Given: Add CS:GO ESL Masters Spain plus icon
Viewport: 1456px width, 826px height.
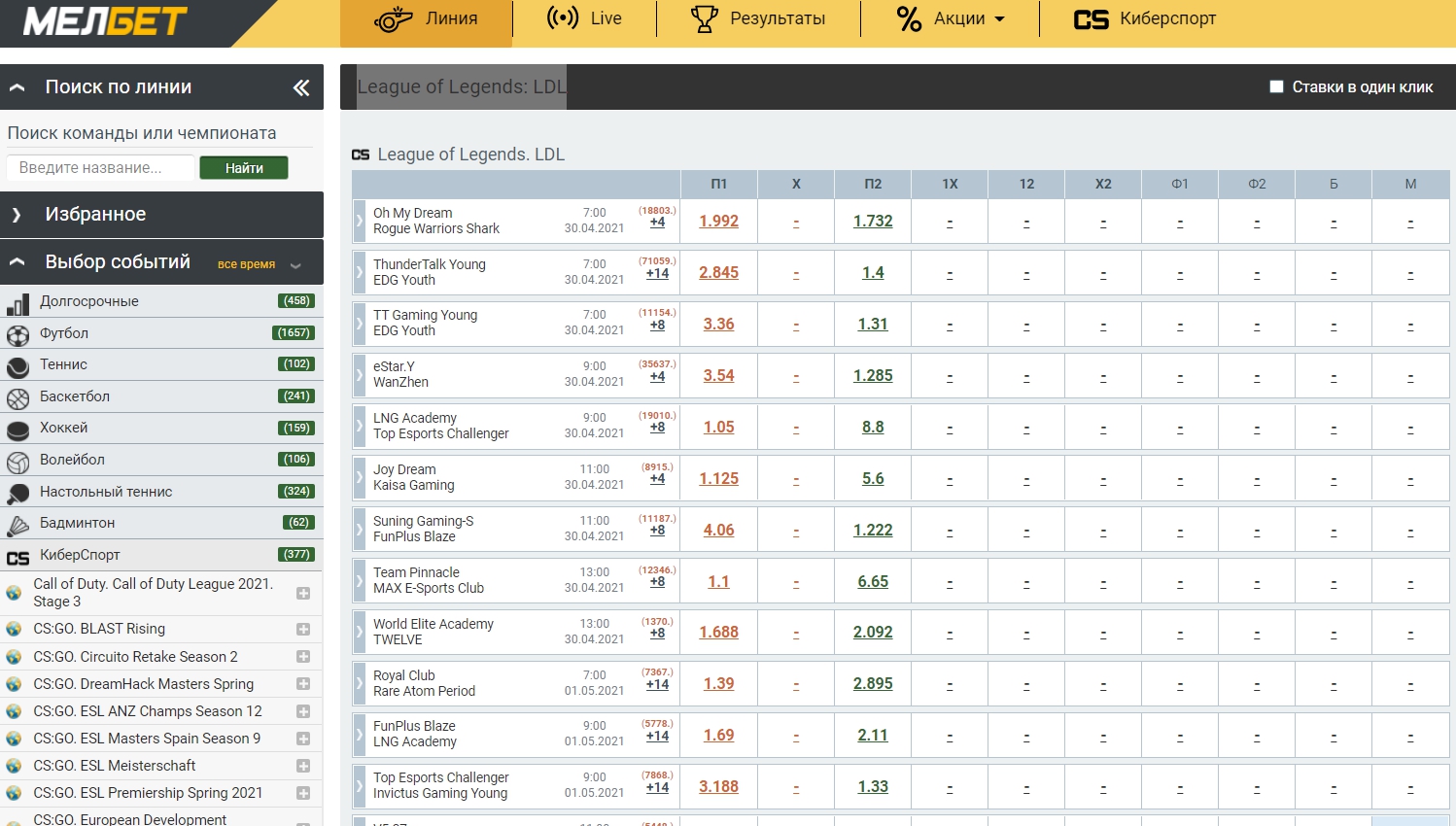Looking at the screenshot, I should pyautogui.click(x=303, y=739).
